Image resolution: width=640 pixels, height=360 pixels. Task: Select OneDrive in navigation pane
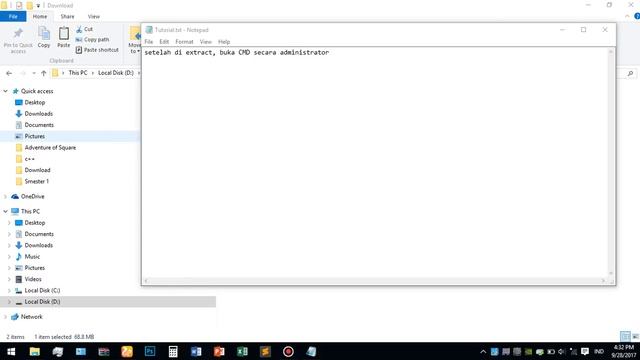(32, 196)
